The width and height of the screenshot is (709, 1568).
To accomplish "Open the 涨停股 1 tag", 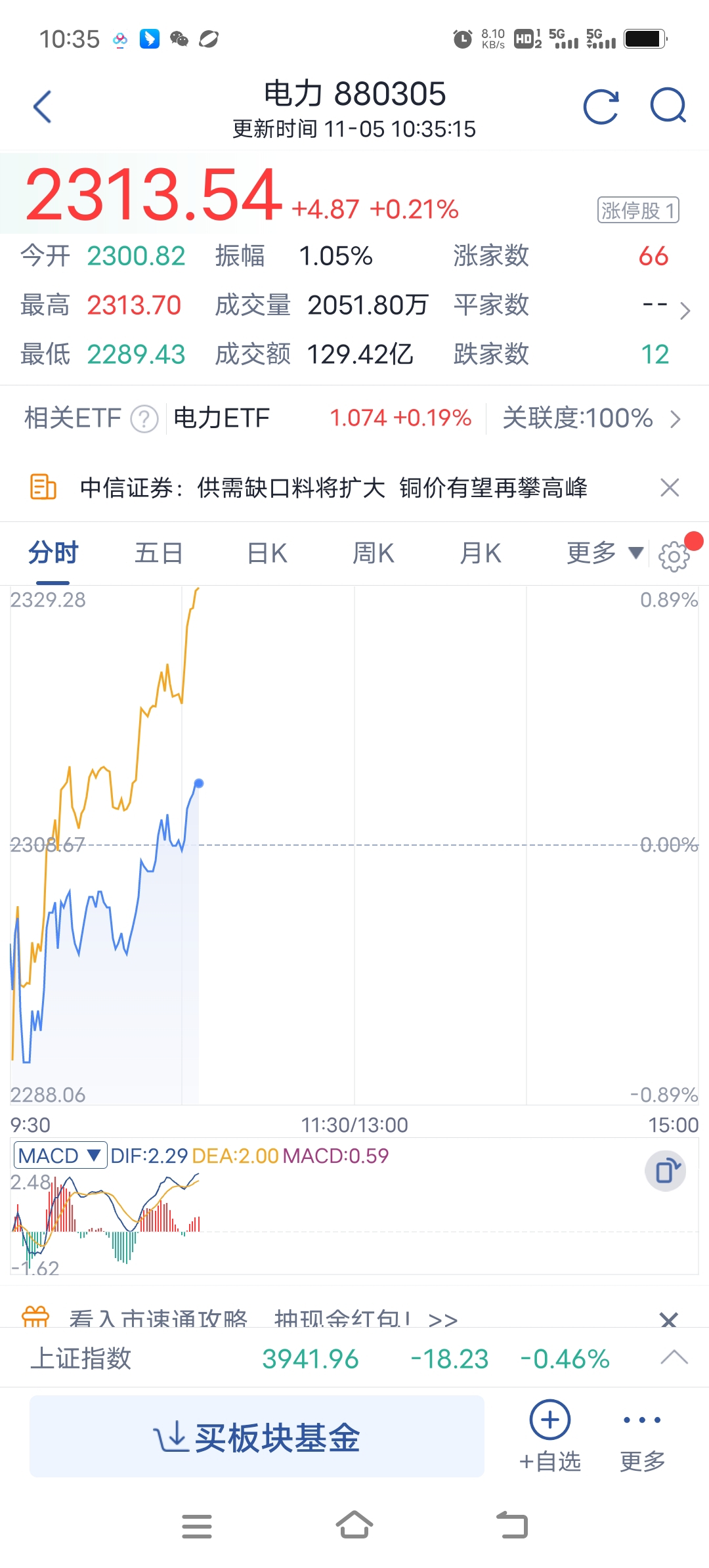I will pyautogui.click(x=637, y=210).
